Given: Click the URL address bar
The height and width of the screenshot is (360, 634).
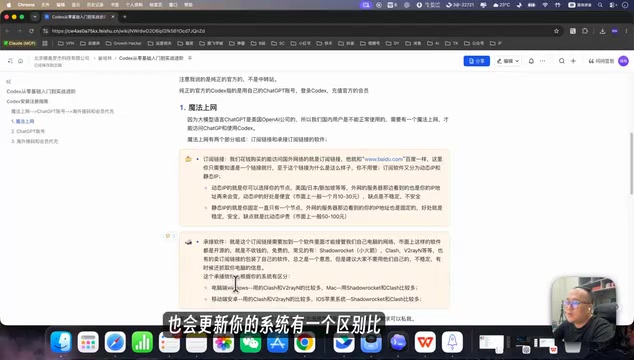Looking at the screenshot, I should [x=299, y=31].
